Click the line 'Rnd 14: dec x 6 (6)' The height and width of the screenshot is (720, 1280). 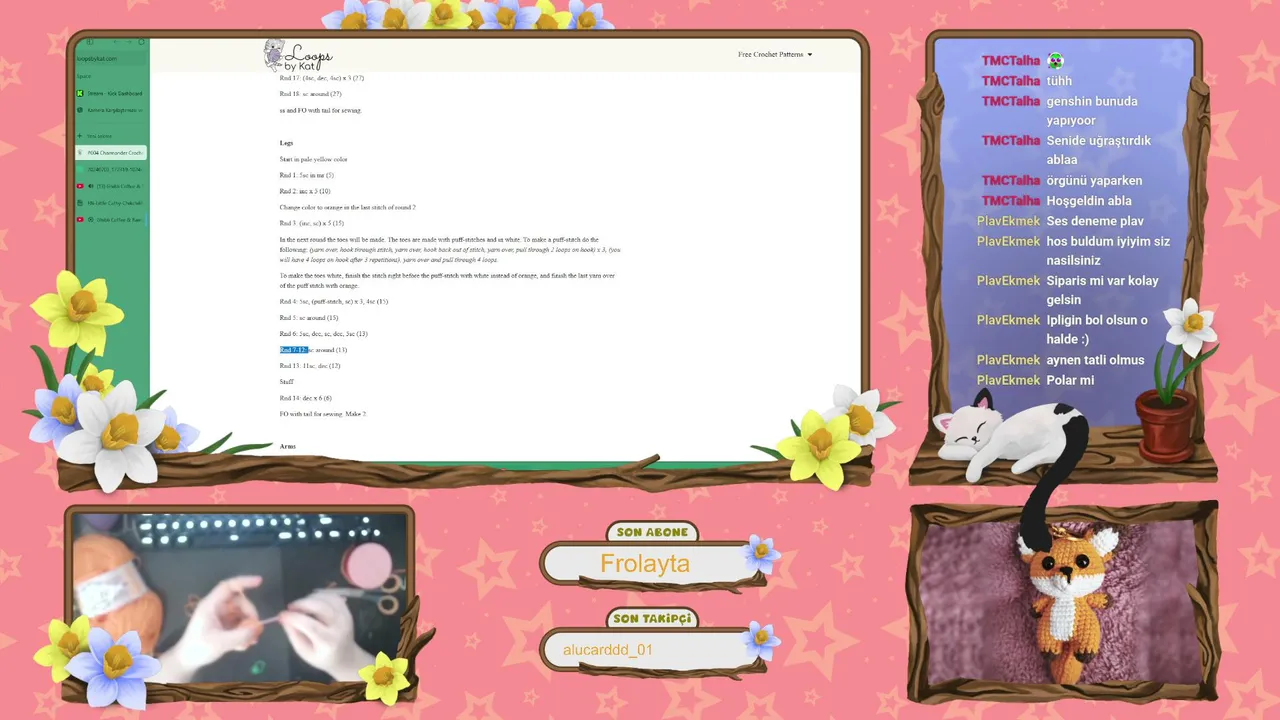pos(306,398)
